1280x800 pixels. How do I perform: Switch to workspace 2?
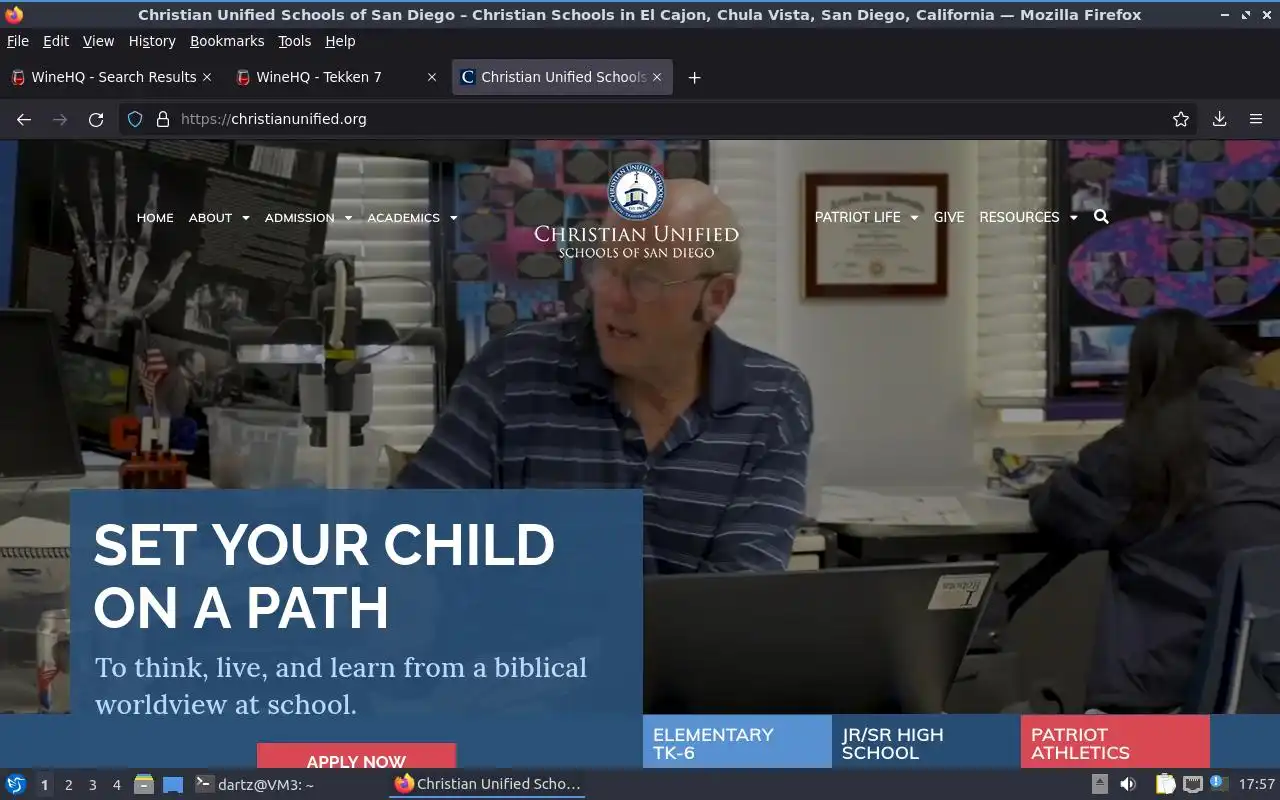[x=69, y=785]
